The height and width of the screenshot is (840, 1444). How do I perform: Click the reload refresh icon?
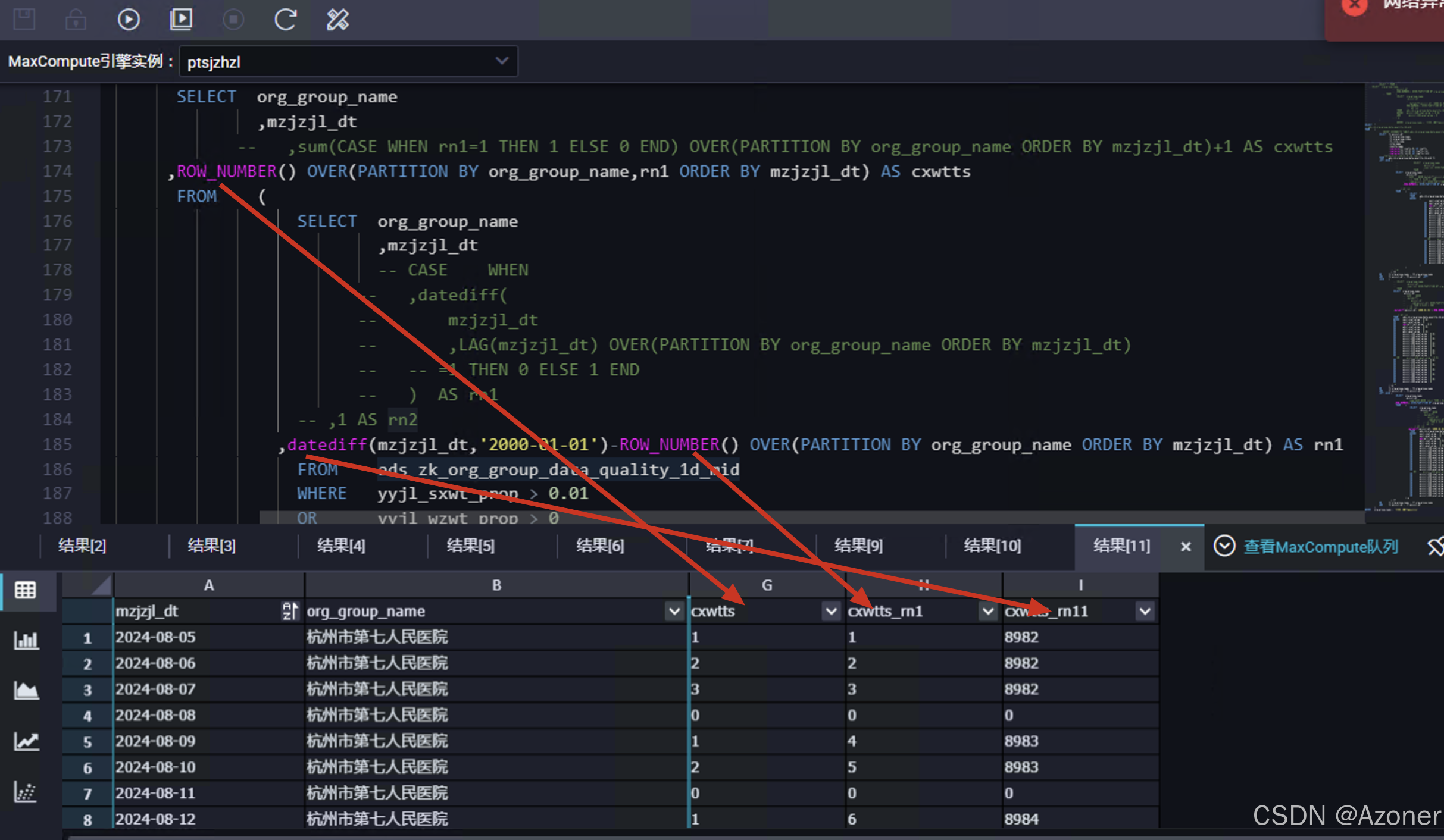[x=285, y=20]
